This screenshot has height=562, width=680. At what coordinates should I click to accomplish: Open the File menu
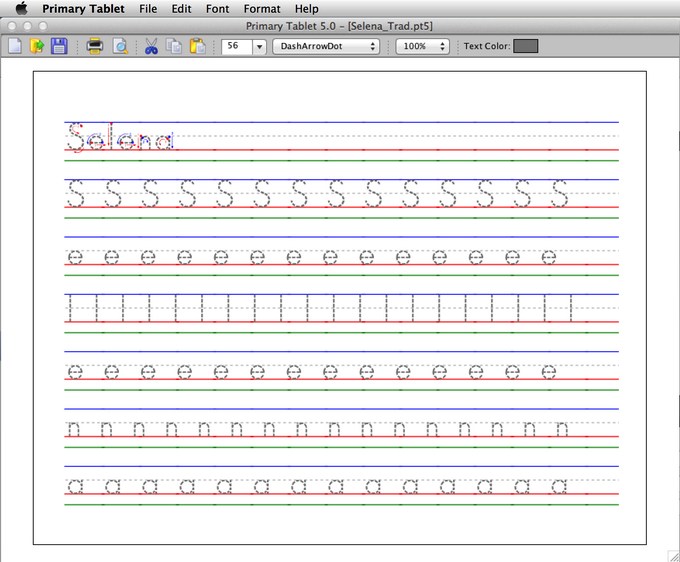coord(148,9)
